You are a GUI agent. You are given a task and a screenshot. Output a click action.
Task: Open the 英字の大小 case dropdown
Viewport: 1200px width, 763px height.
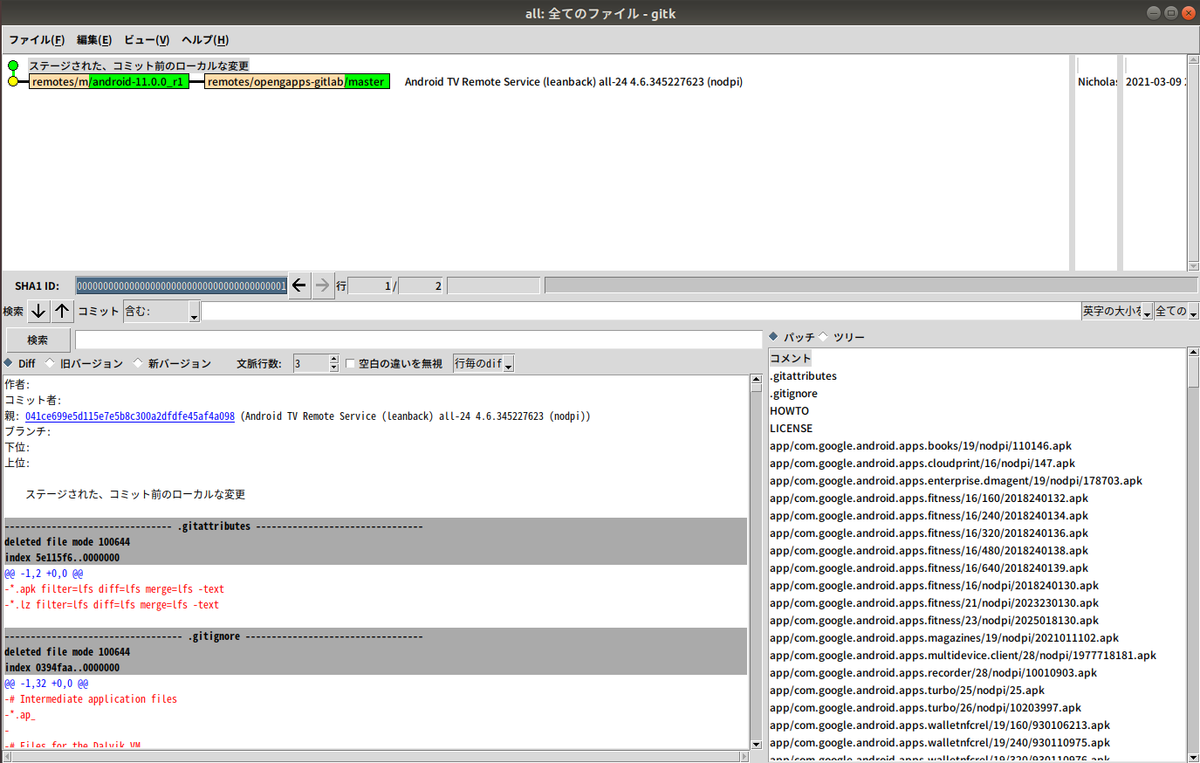coord(1116,312)
